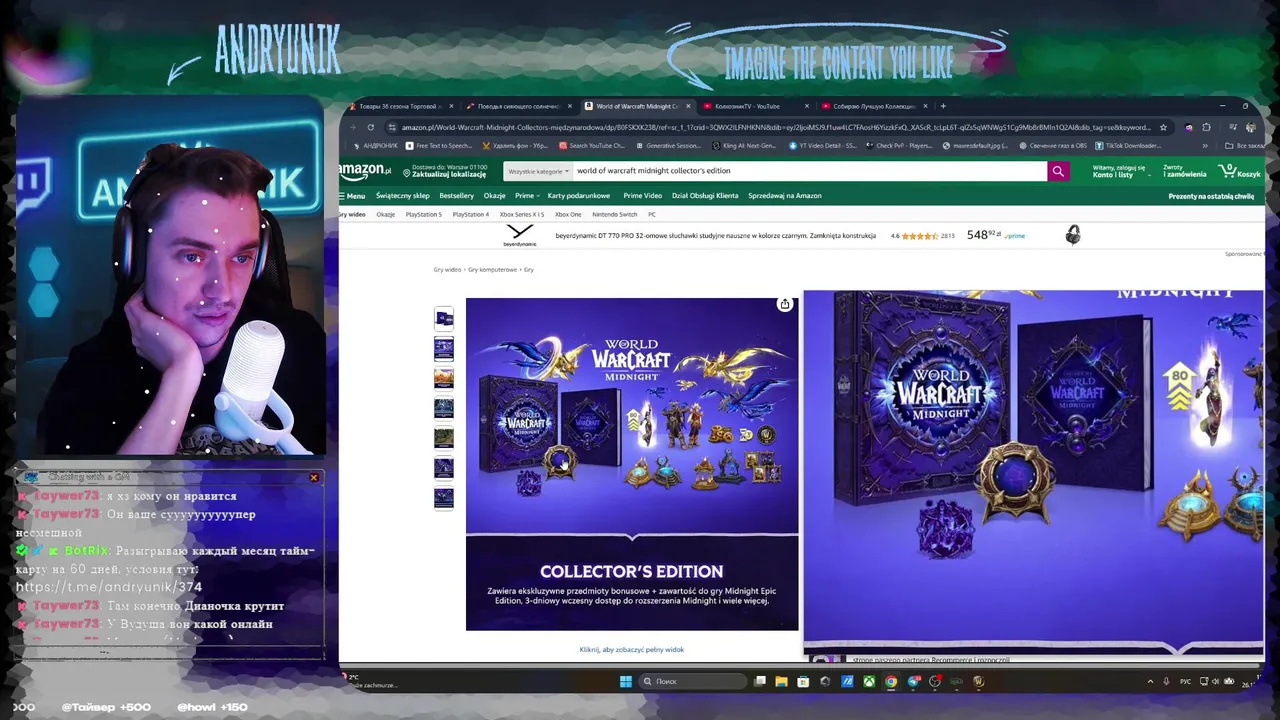This screenshot has height=720, width=1280.
Task: Reload the page with browser refresh icon
Action: (x=370, y=127)
